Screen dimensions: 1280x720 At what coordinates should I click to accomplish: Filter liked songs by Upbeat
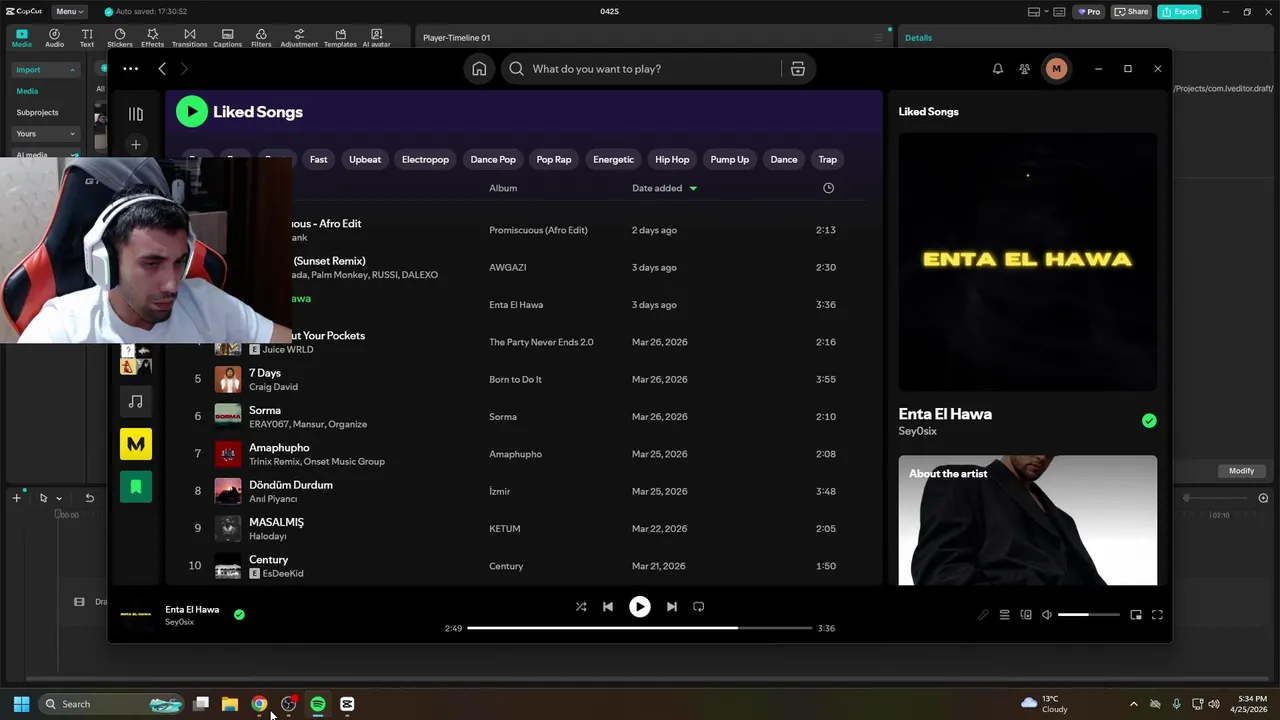[x=365, y=159]
